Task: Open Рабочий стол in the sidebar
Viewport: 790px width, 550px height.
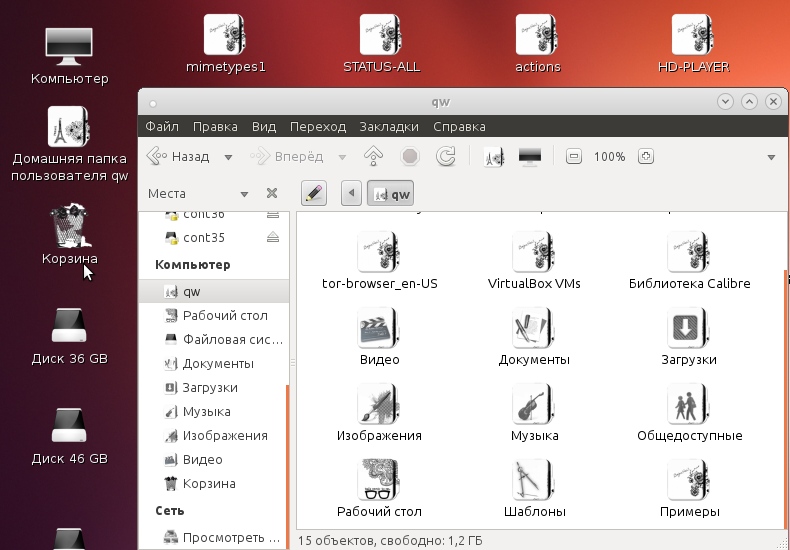Action: point(214,316)
